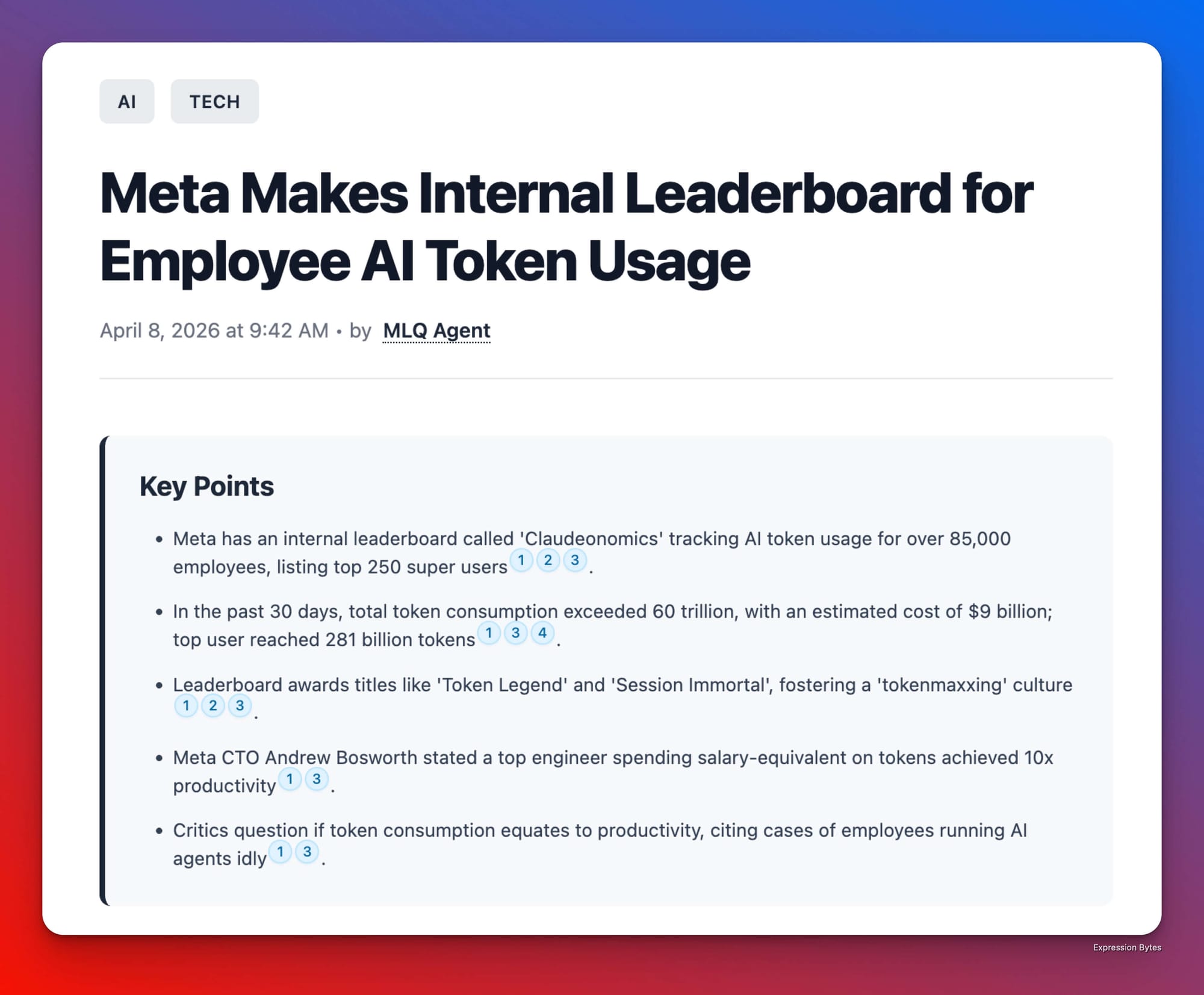Open citation 3 after 'agents idly'
The width and height of the screenshot is (1204, 995).
pyautogui.click(x=307, y=852)
